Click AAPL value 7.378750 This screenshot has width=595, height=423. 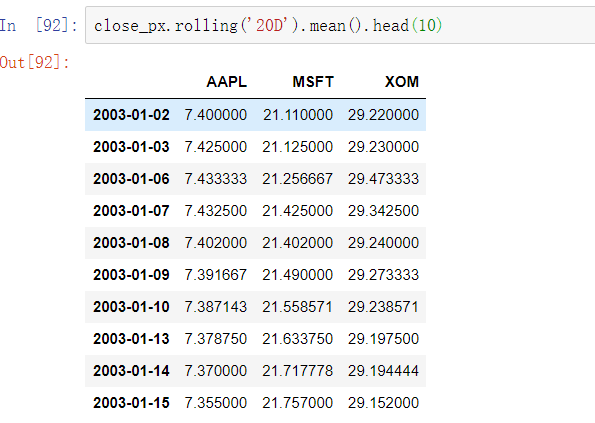tap(216, 339)
